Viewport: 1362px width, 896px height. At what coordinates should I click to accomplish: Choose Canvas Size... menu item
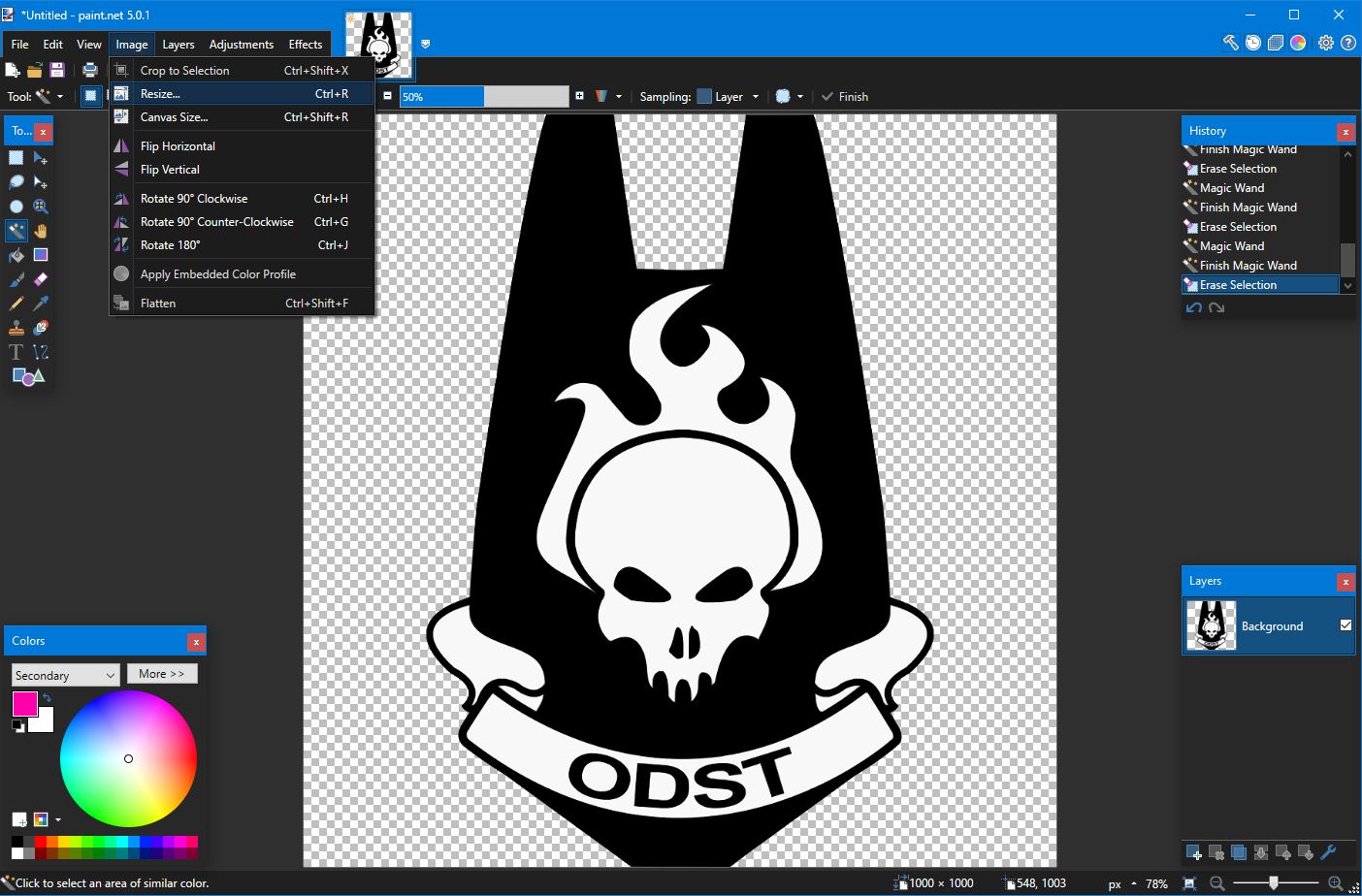point(242,117)
